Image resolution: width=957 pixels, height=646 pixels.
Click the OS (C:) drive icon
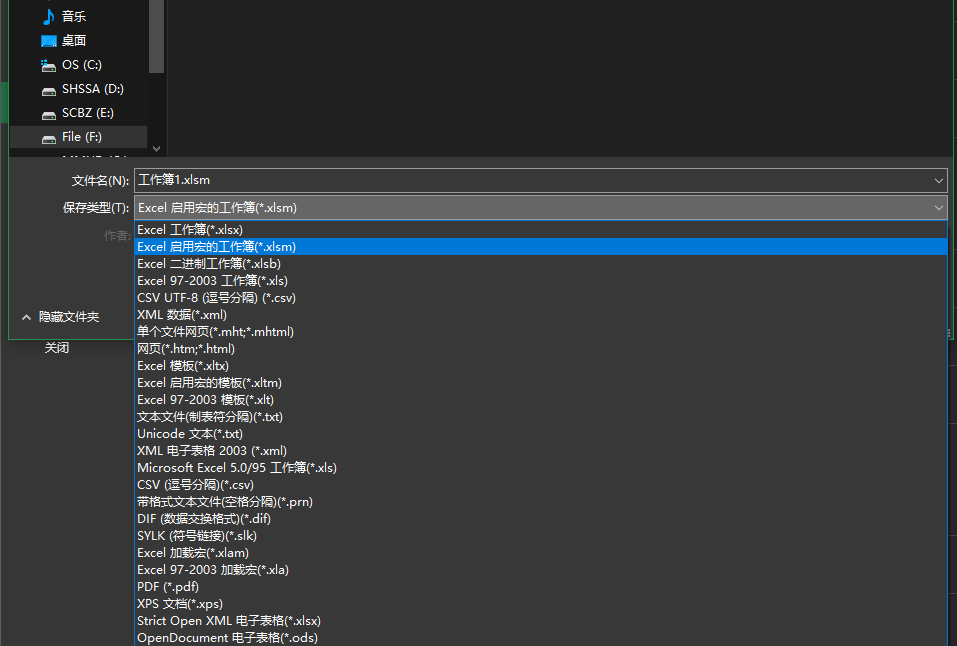[x=48, y=65]
